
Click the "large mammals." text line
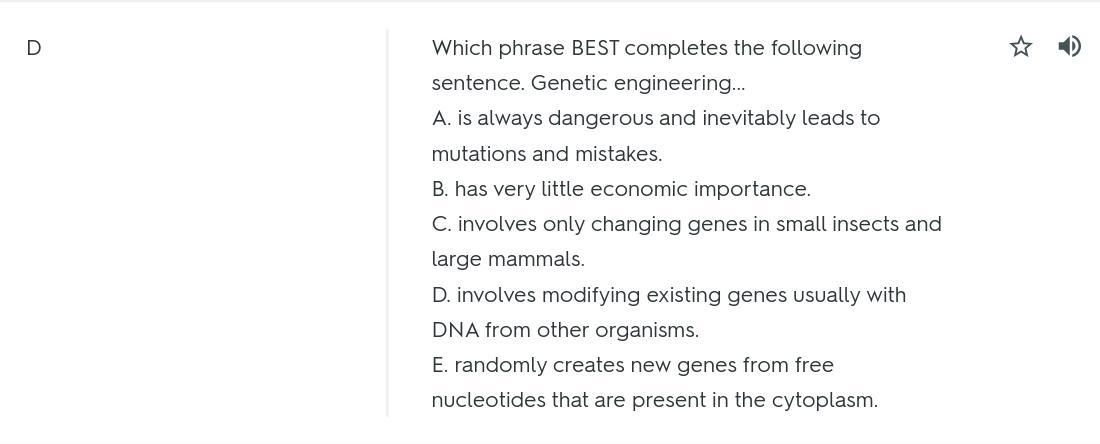click(x=508, y=259)
